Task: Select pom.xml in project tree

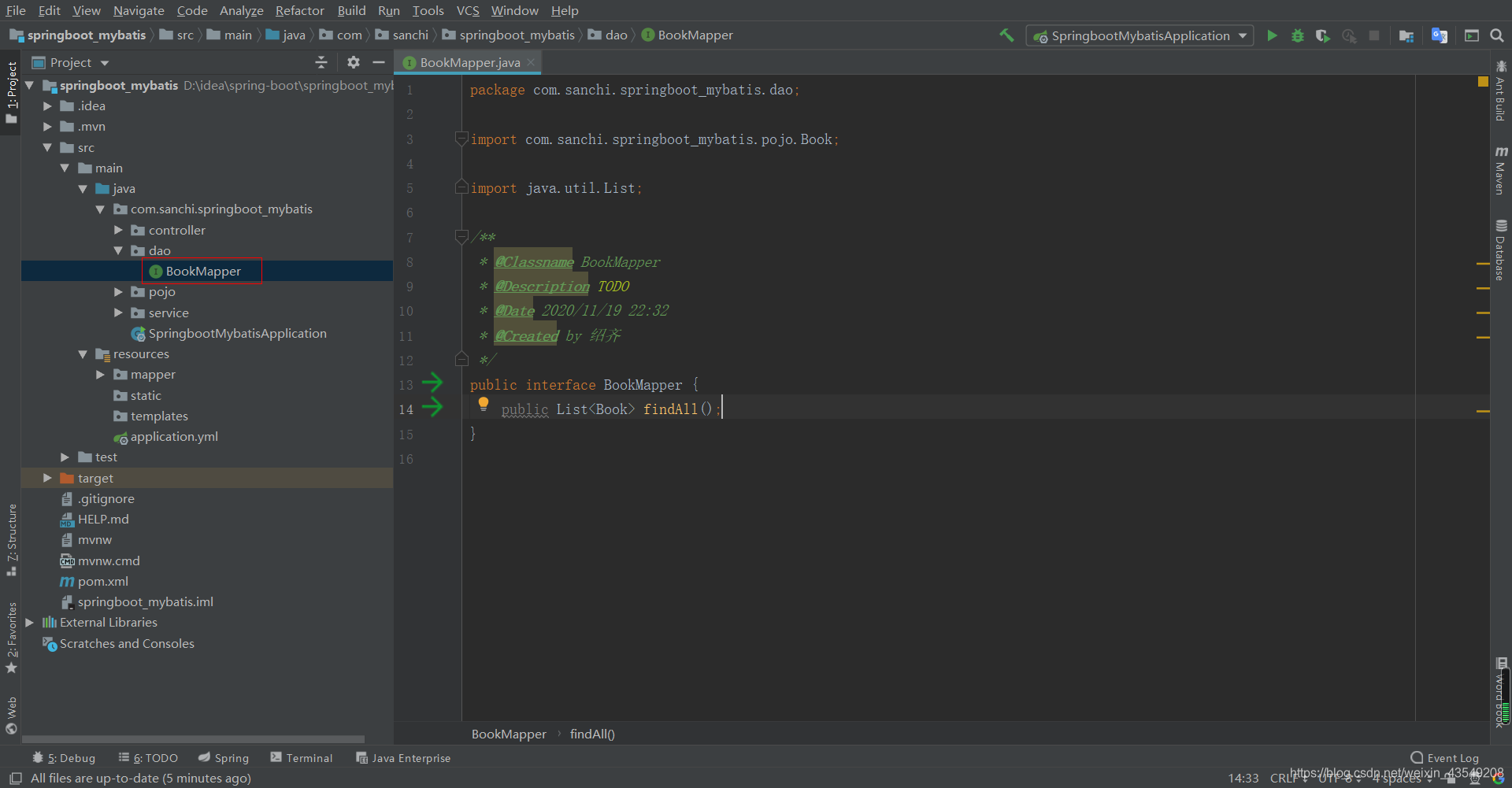Action: (x=94, y=581)
